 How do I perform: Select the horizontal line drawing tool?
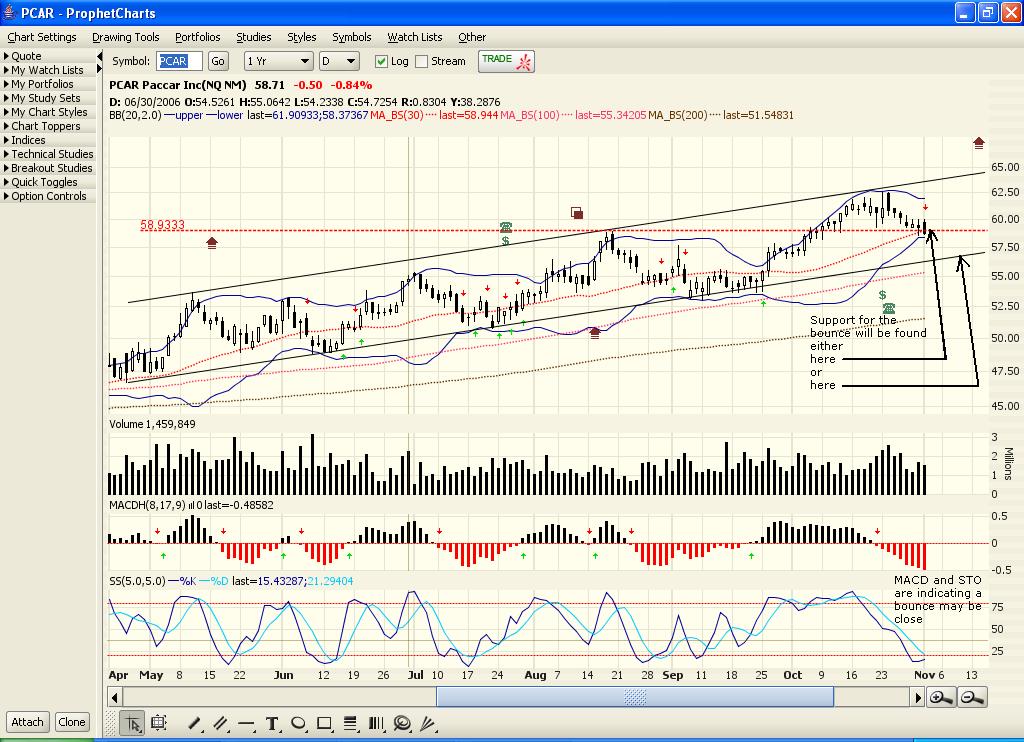pos(246,724)
